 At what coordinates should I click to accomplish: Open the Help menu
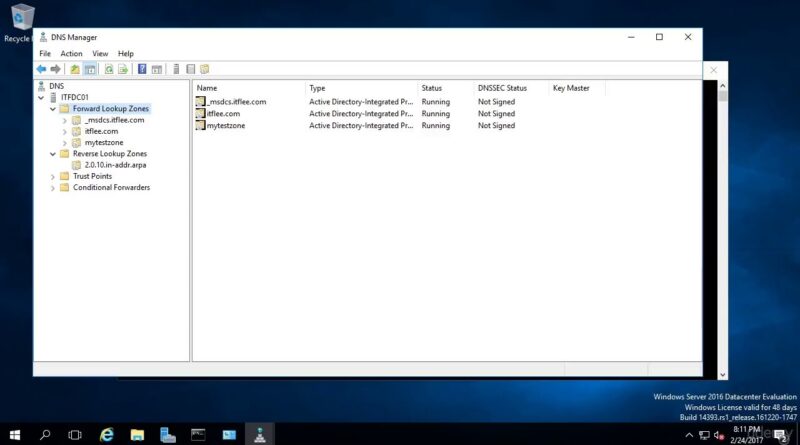pyautogui.click(x=126, y=54)
